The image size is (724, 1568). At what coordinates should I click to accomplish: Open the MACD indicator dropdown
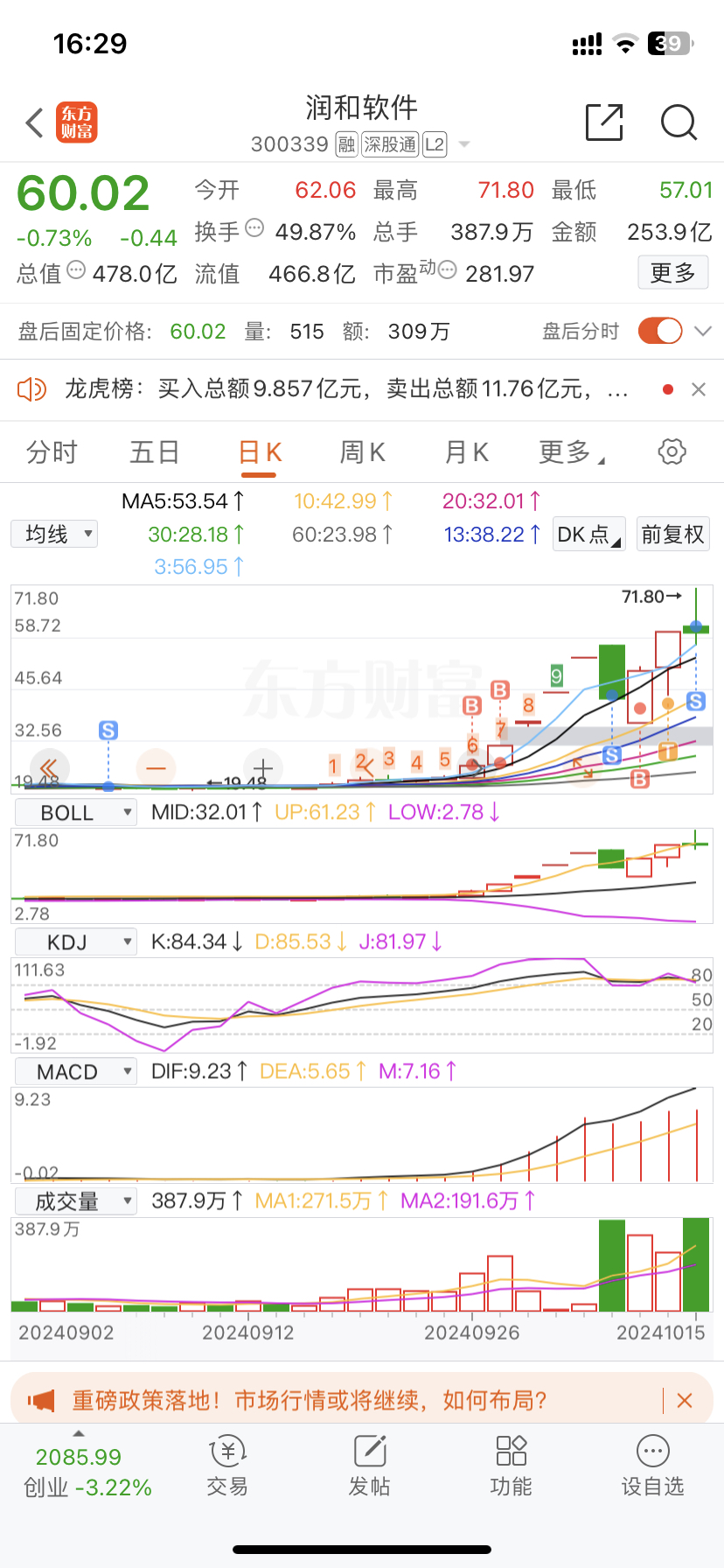pos(76,1072)
